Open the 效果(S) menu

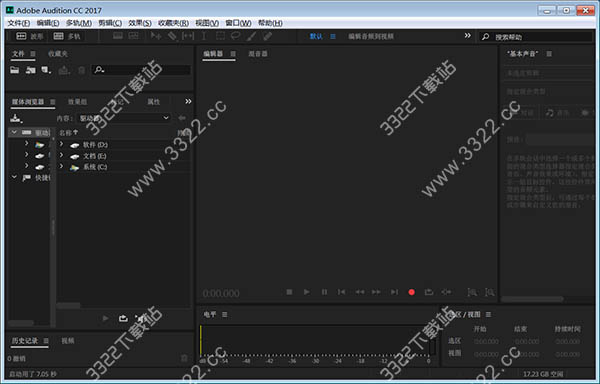pyautogui.click(x=140, y=23)
